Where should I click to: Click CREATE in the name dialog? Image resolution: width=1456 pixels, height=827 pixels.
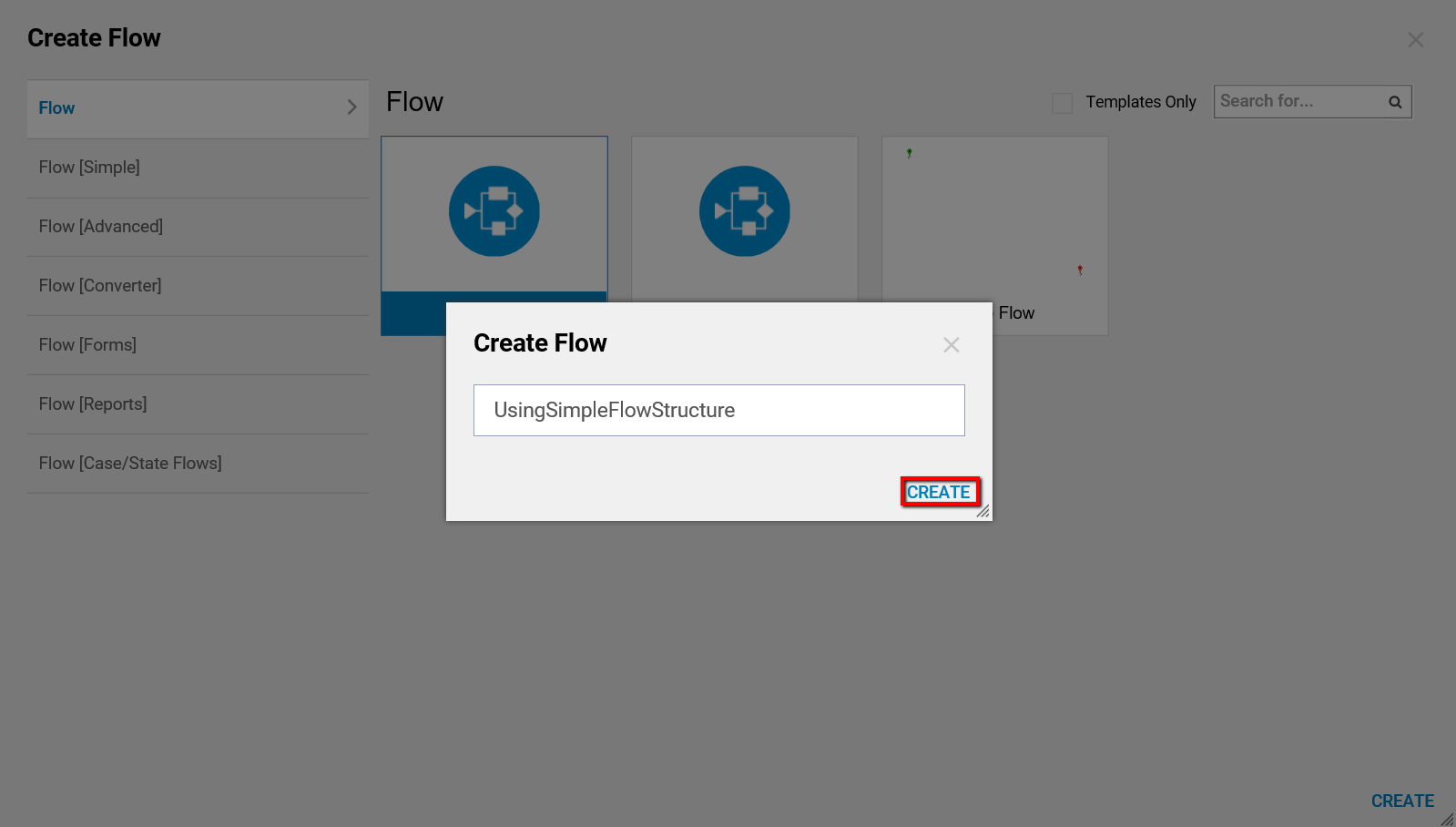pyautogui.click(x=940, y=492)
